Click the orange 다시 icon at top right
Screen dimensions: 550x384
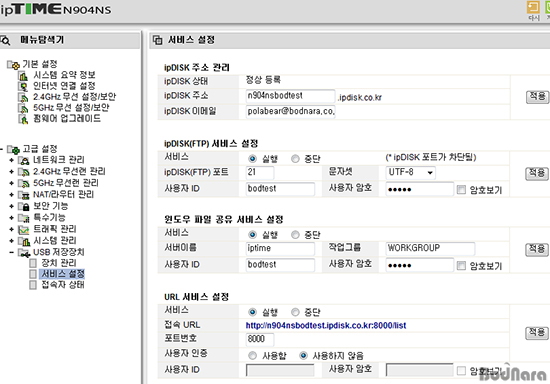click(x=534, y=7)
